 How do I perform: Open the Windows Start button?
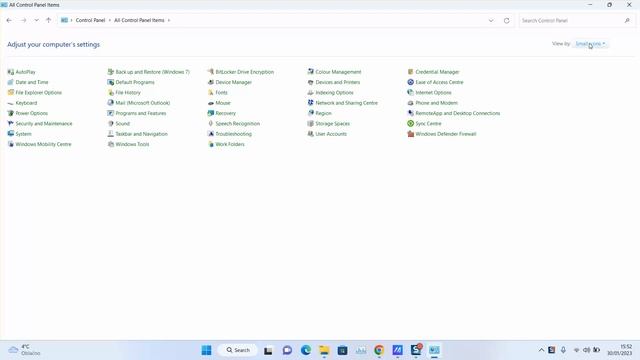[207, 350]
